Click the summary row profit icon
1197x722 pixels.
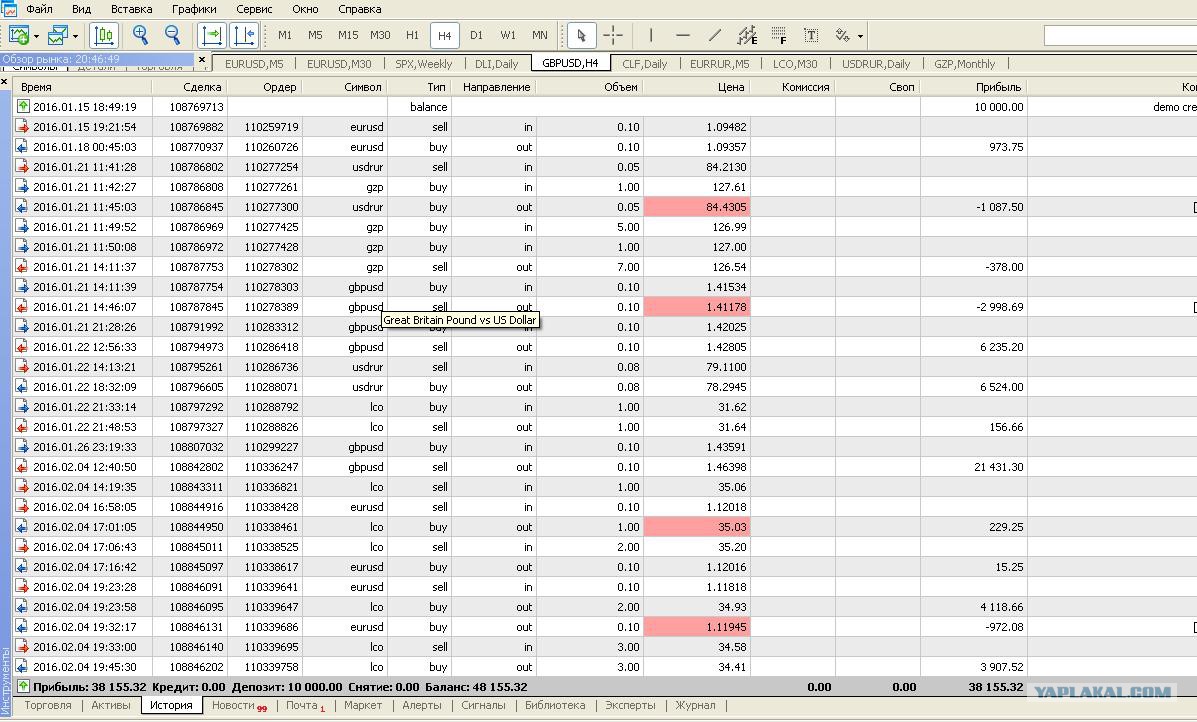coord(22,686)
